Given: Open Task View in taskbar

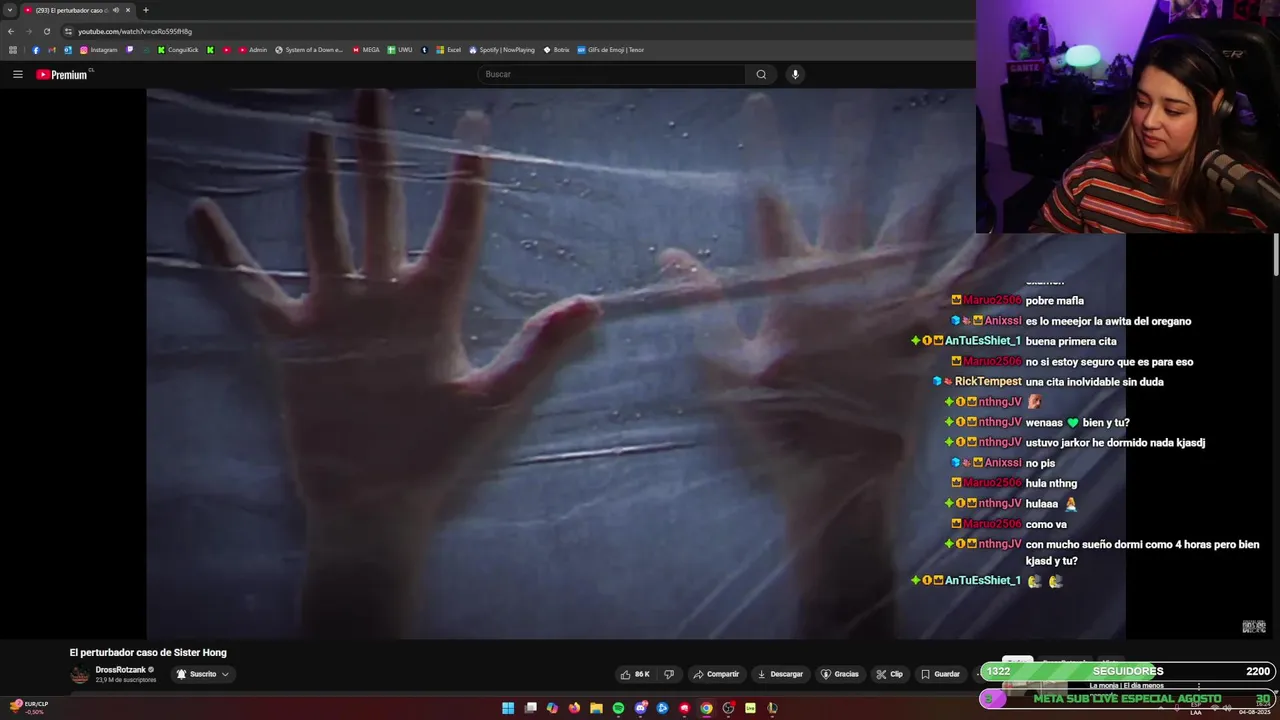Looking at the screenshot, I should (530, 708).
